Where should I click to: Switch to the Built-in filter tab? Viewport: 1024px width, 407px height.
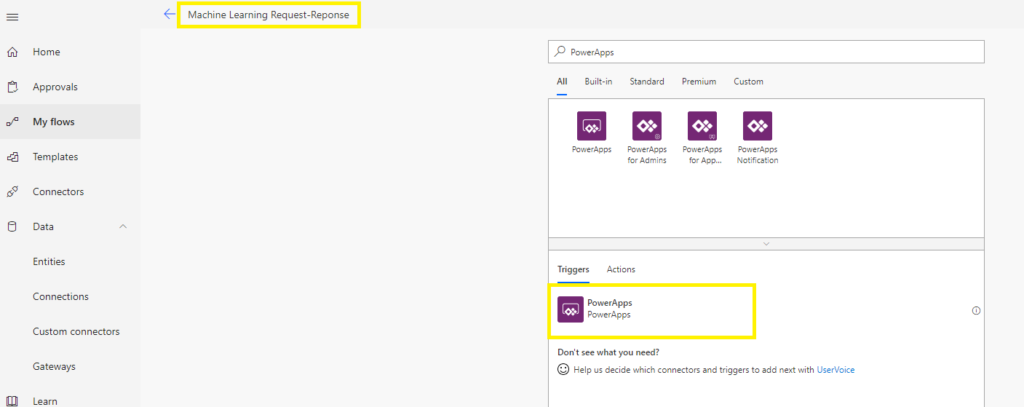tap(598, 82)
